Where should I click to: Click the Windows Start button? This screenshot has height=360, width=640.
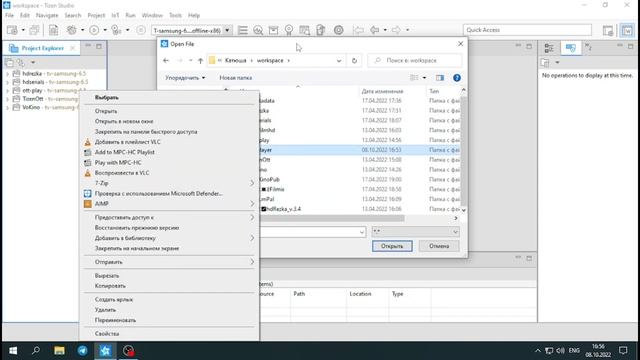click(13, 351)
